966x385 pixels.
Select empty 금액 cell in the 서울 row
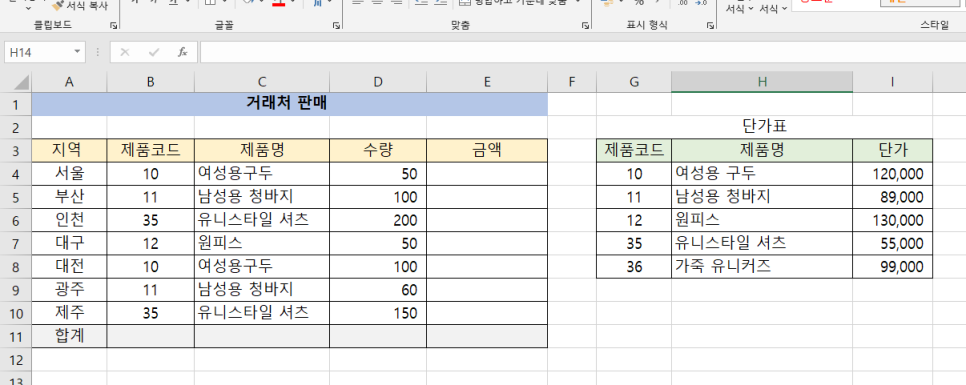[487, 174]
